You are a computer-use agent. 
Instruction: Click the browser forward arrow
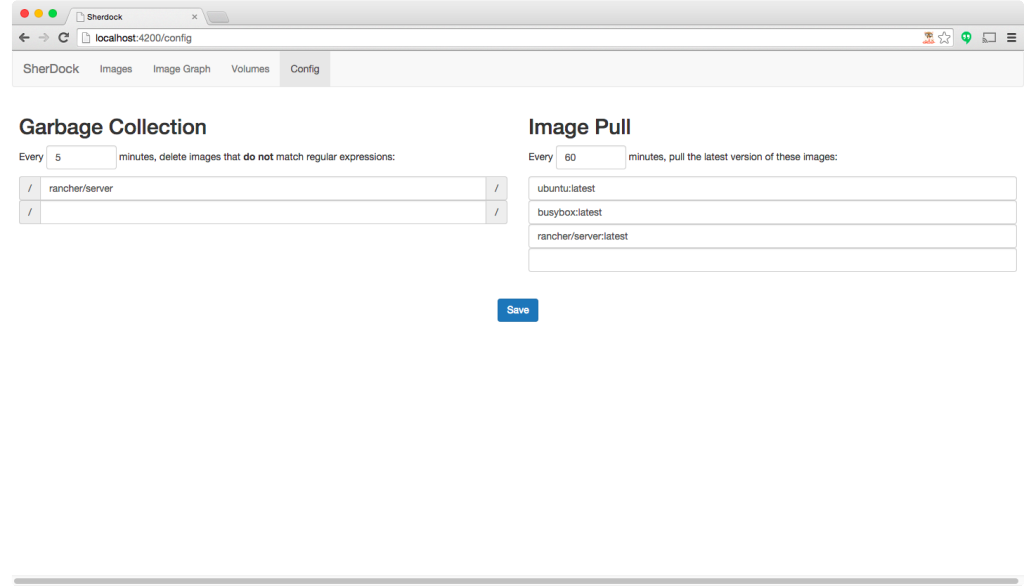point(43,38)
